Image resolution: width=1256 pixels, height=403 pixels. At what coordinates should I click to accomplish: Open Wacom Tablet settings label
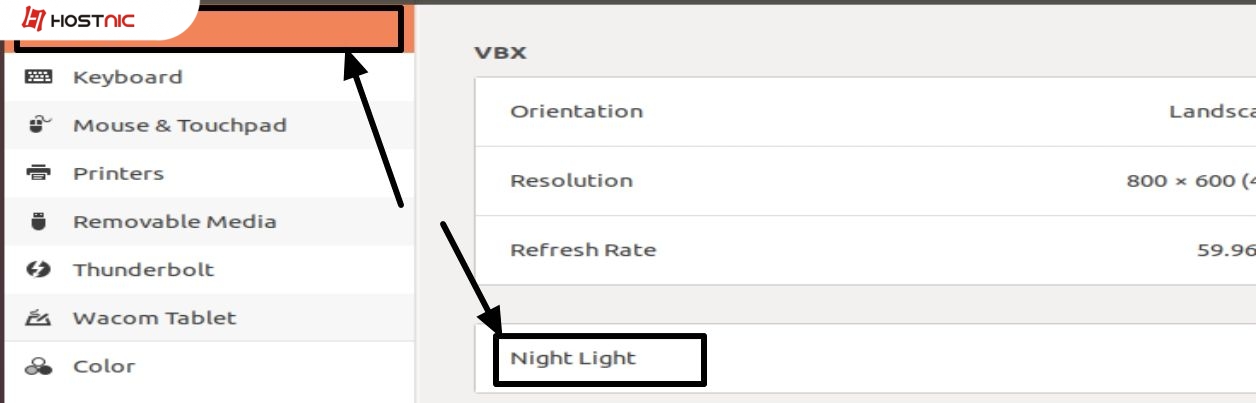pyautogui.click(x=155, y=318)
